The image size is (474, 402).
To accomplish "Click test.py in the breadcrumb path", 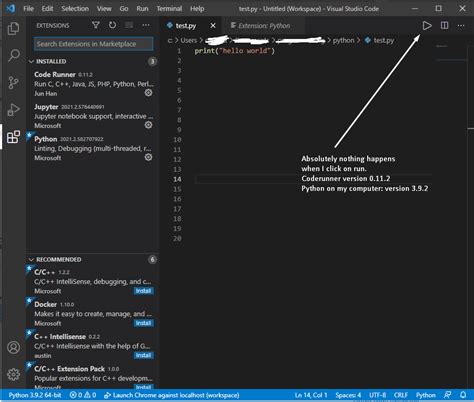I will tap(383, 40).
